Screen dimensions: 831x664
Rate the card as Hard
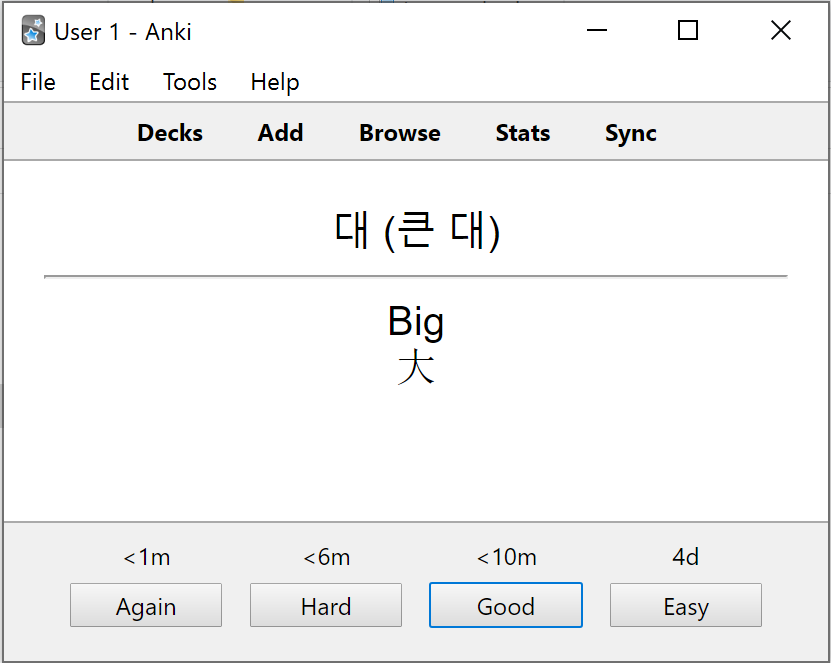[x=326, y=605]
